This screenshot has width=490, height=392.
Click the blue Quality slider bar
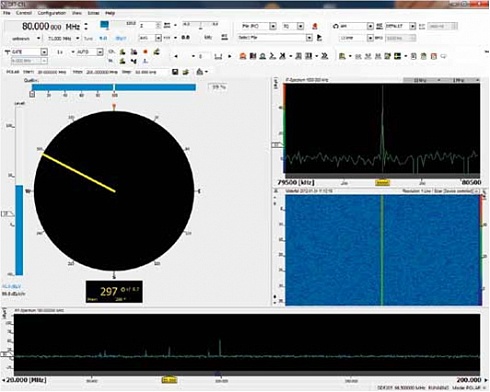click(x=114, y=87)
